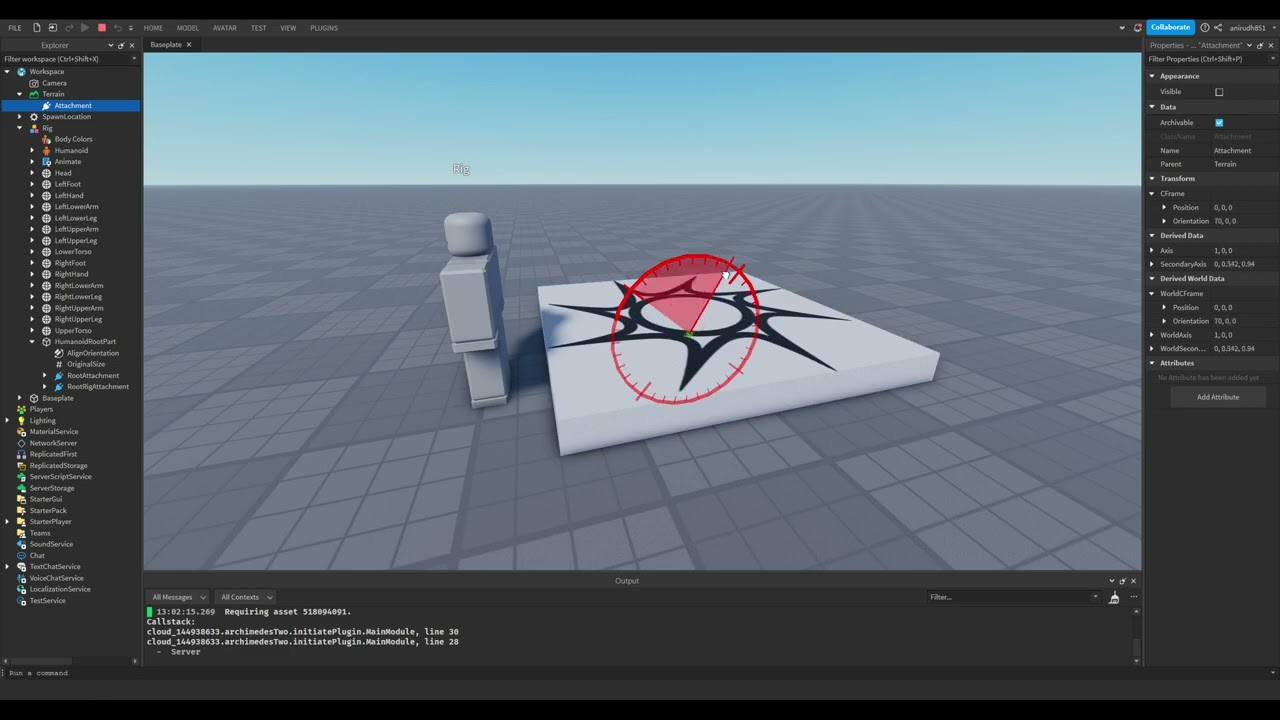Click the New File icon in the toolbar
This screenshot has width=1280, height=720.
click(37, 28)
